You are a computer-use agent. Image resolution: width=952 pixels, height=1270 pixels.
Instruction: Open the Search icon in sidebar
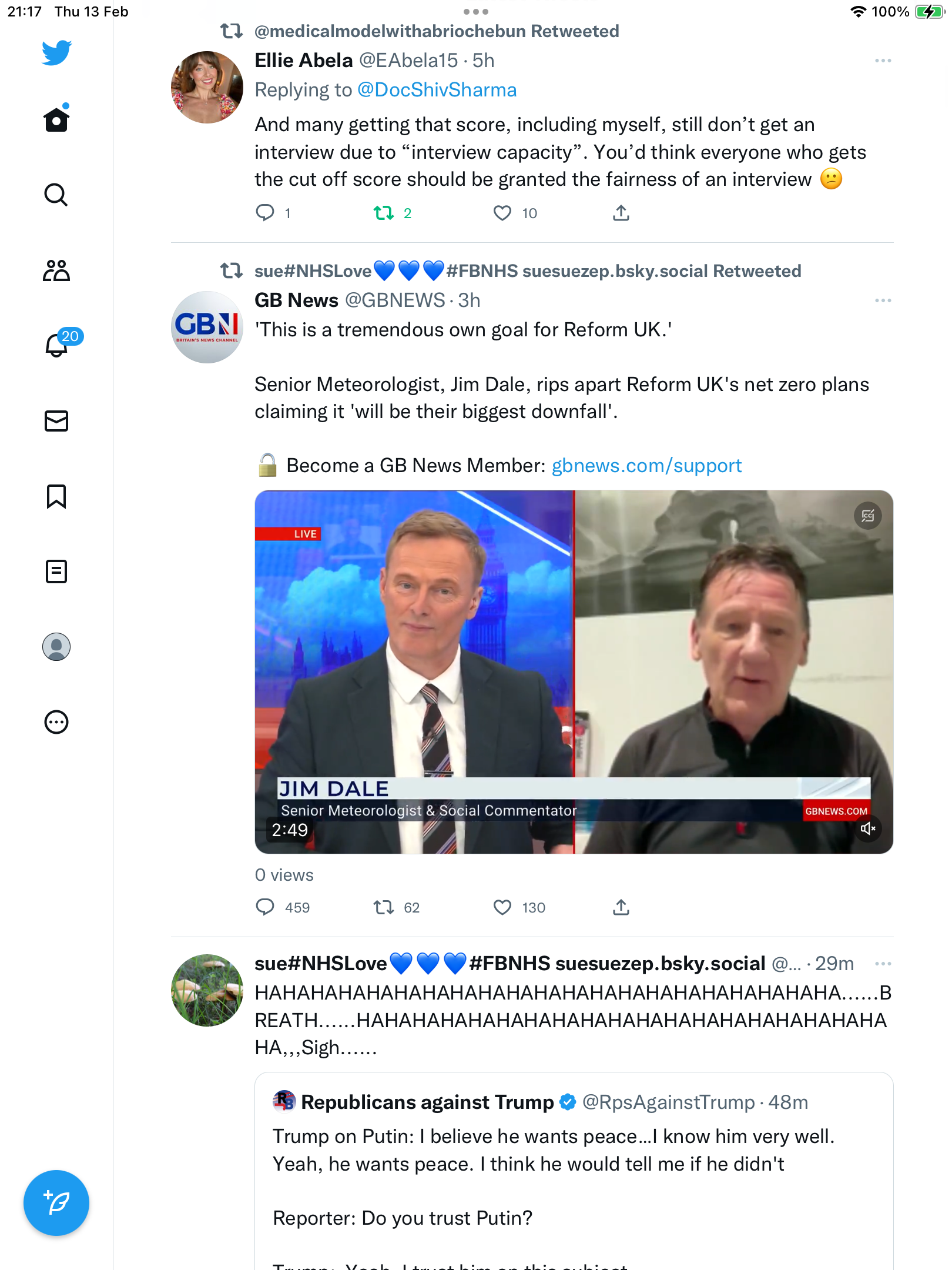[x=56, y=195]
